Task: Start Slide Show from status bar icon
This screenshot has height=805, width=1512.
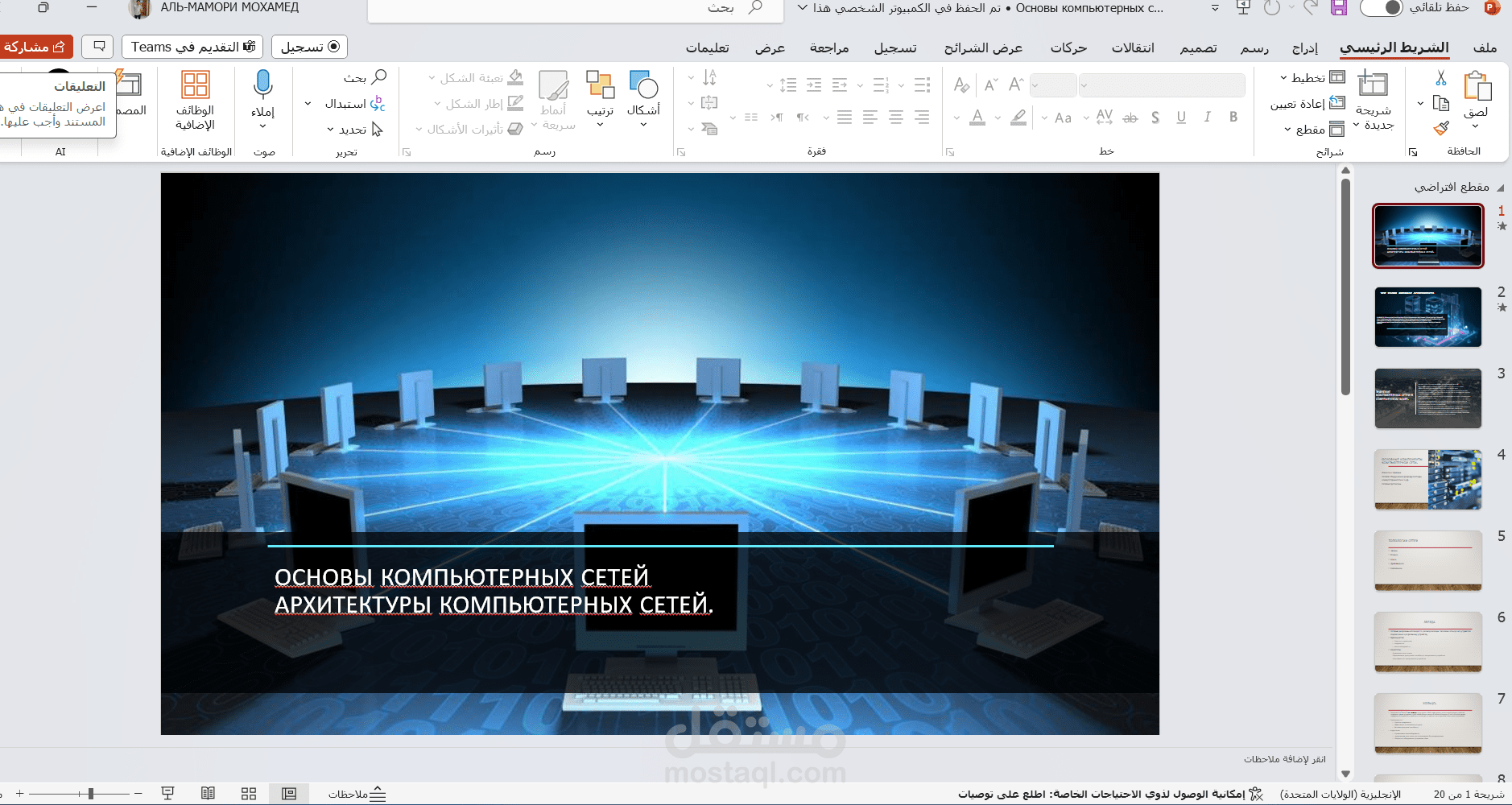Action: [167, 794]
